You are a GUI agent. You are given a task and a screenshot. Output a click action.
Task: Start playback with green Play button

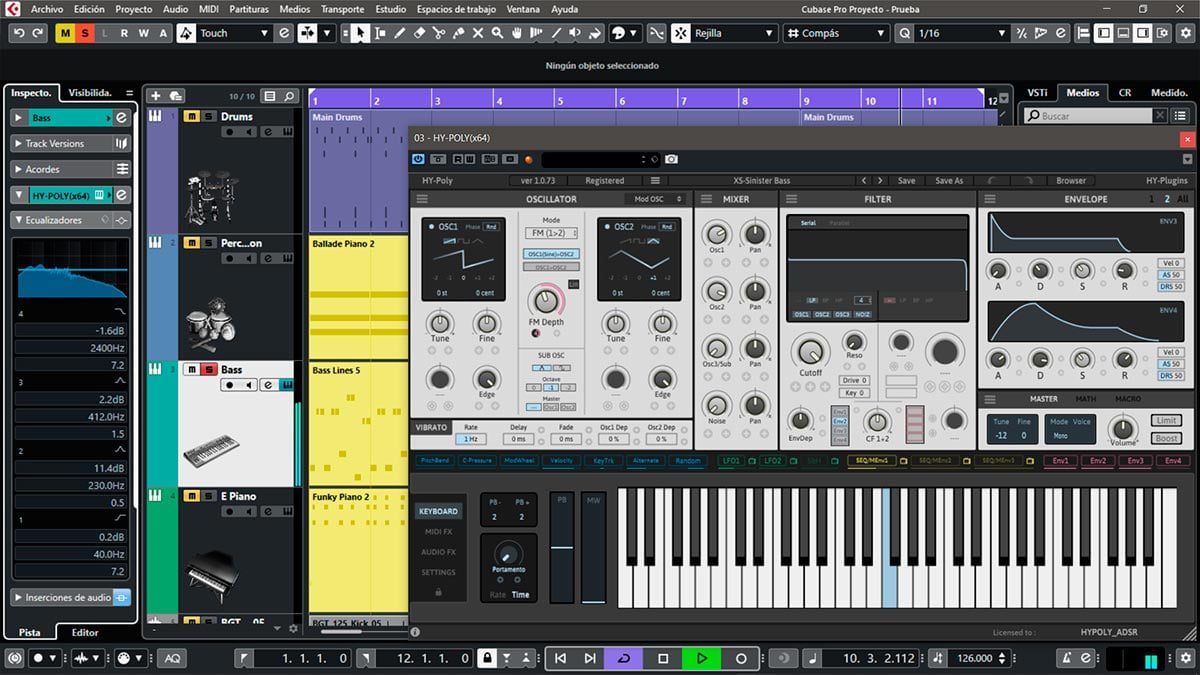[x=702, y=658]
